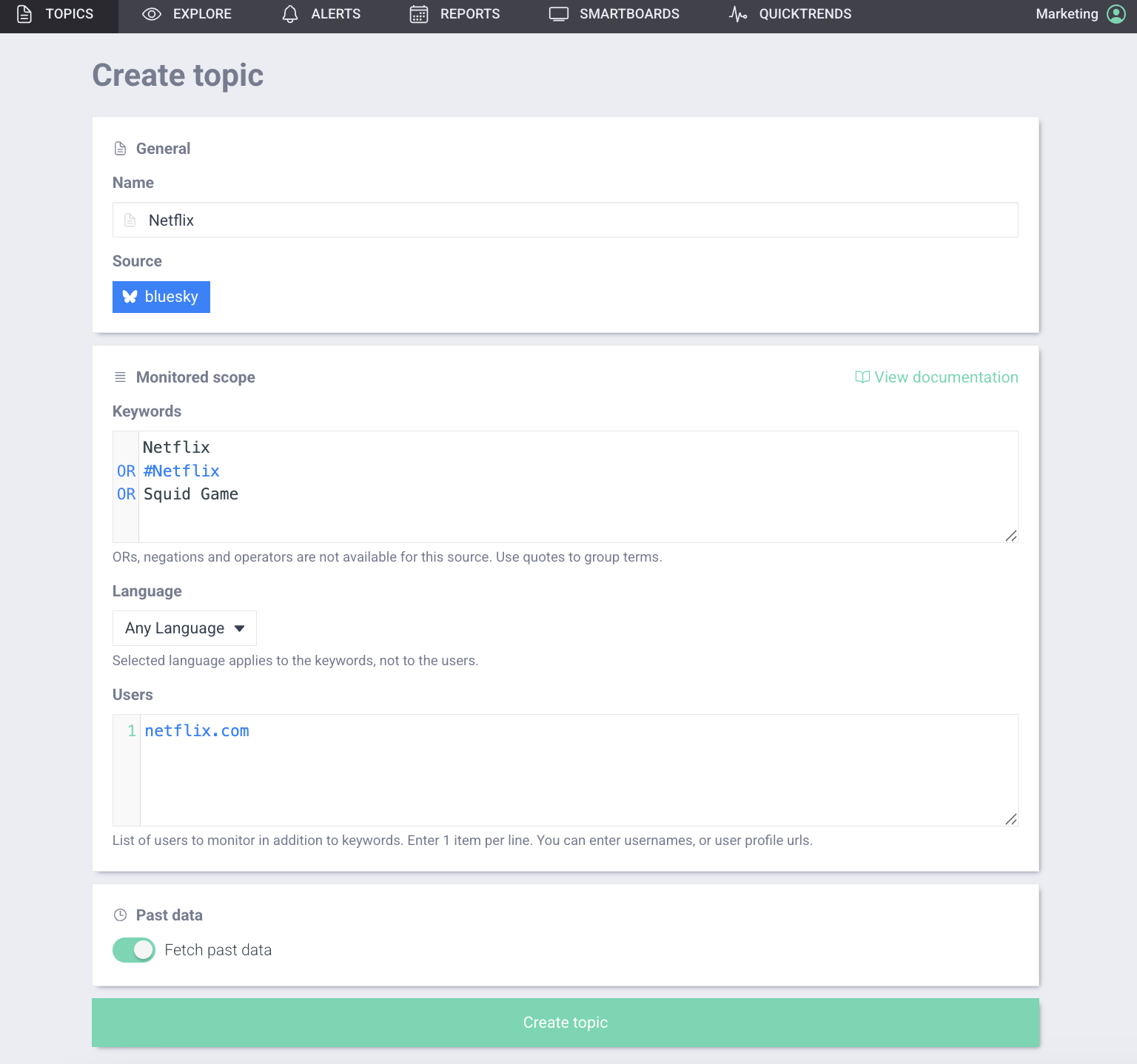The image size is (1137, 1064).
Task: Click the 'Selected language applies' hint
Action: pyautogui.click(x=295, y=661)
